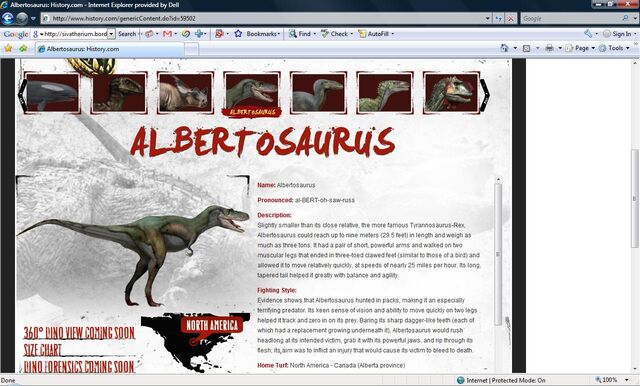This screenshot has height=386, width=640.
Task: Click the spell Check button
Action: click(335, 34)
